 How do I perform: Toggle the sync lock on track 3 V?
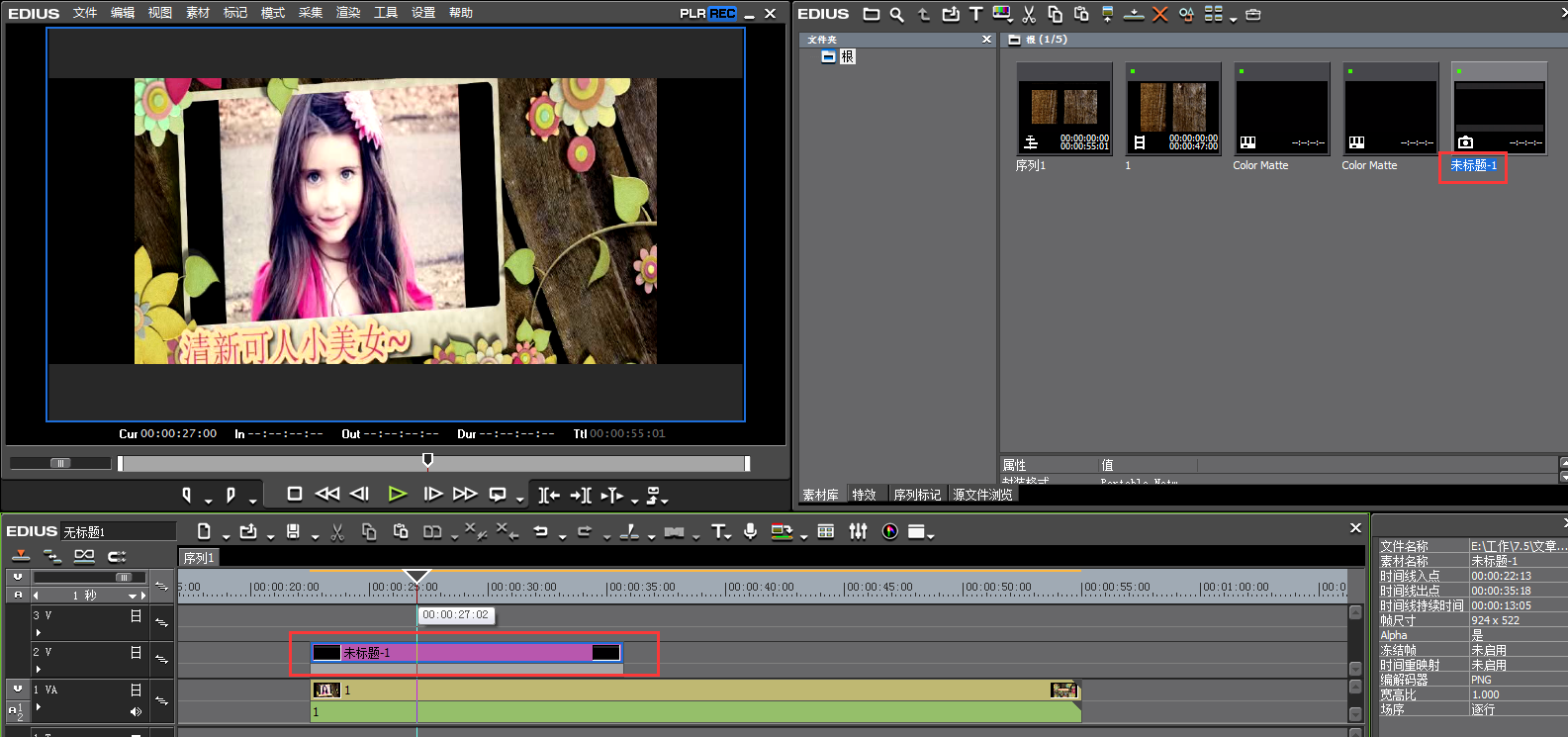pos(161,622)
